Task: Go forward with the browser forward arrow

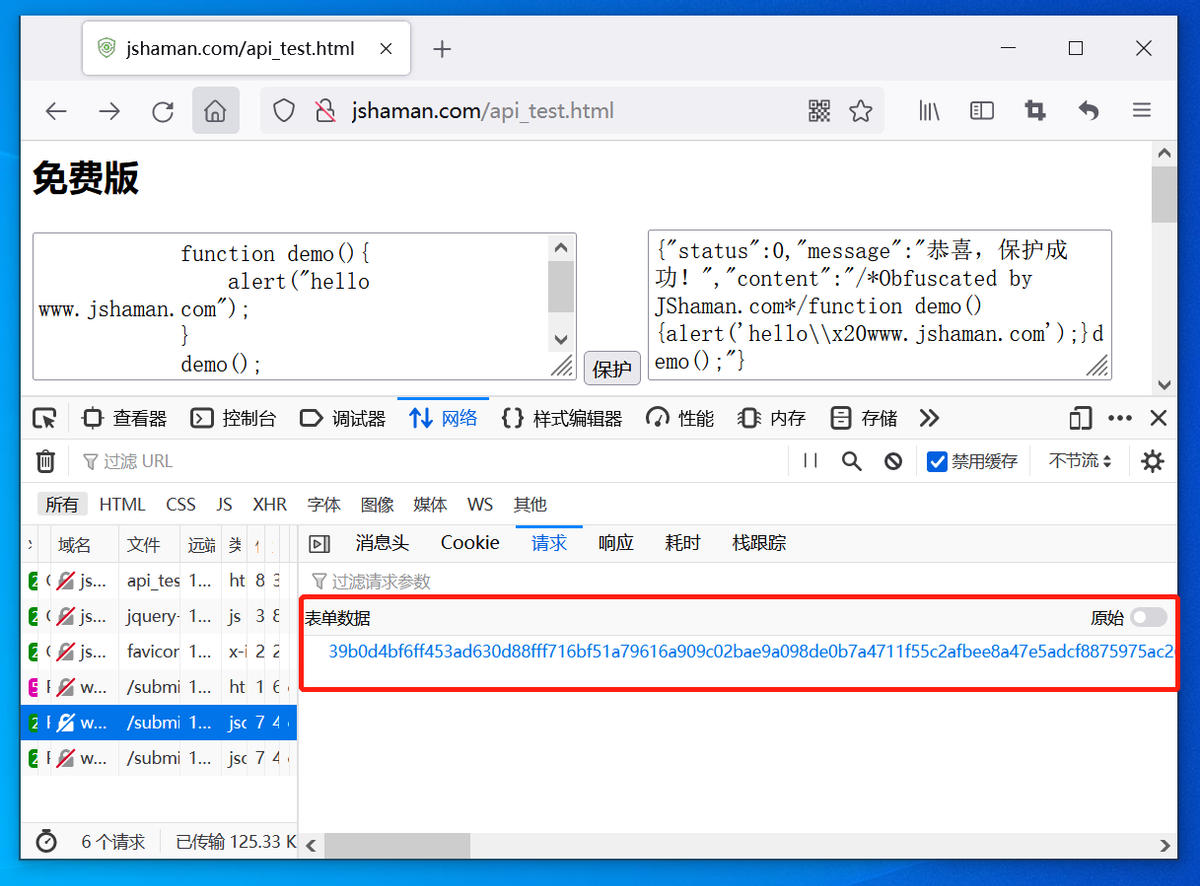Action: click(109, 111)
